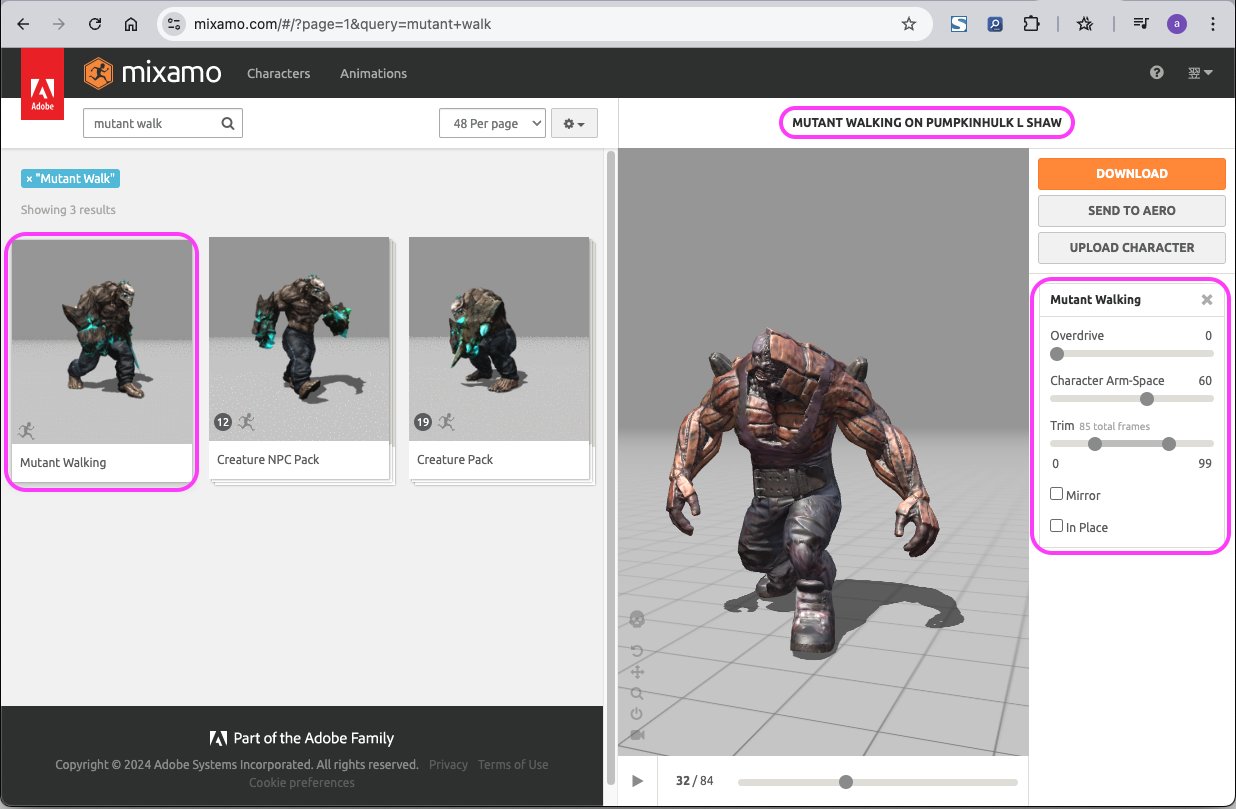Click the "85 total frames" label
Image resolution: width=1236 pixels, height=809 pixels.
[x=1114, y=427]
